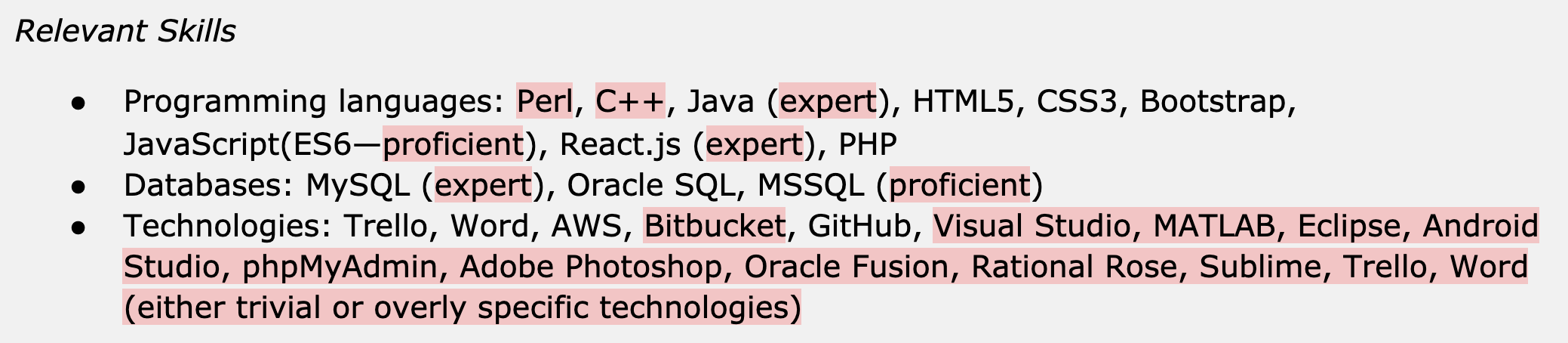Click highlighted proficient after ES6
This screenshot has height=343, width=1568.
coord(453,144)
